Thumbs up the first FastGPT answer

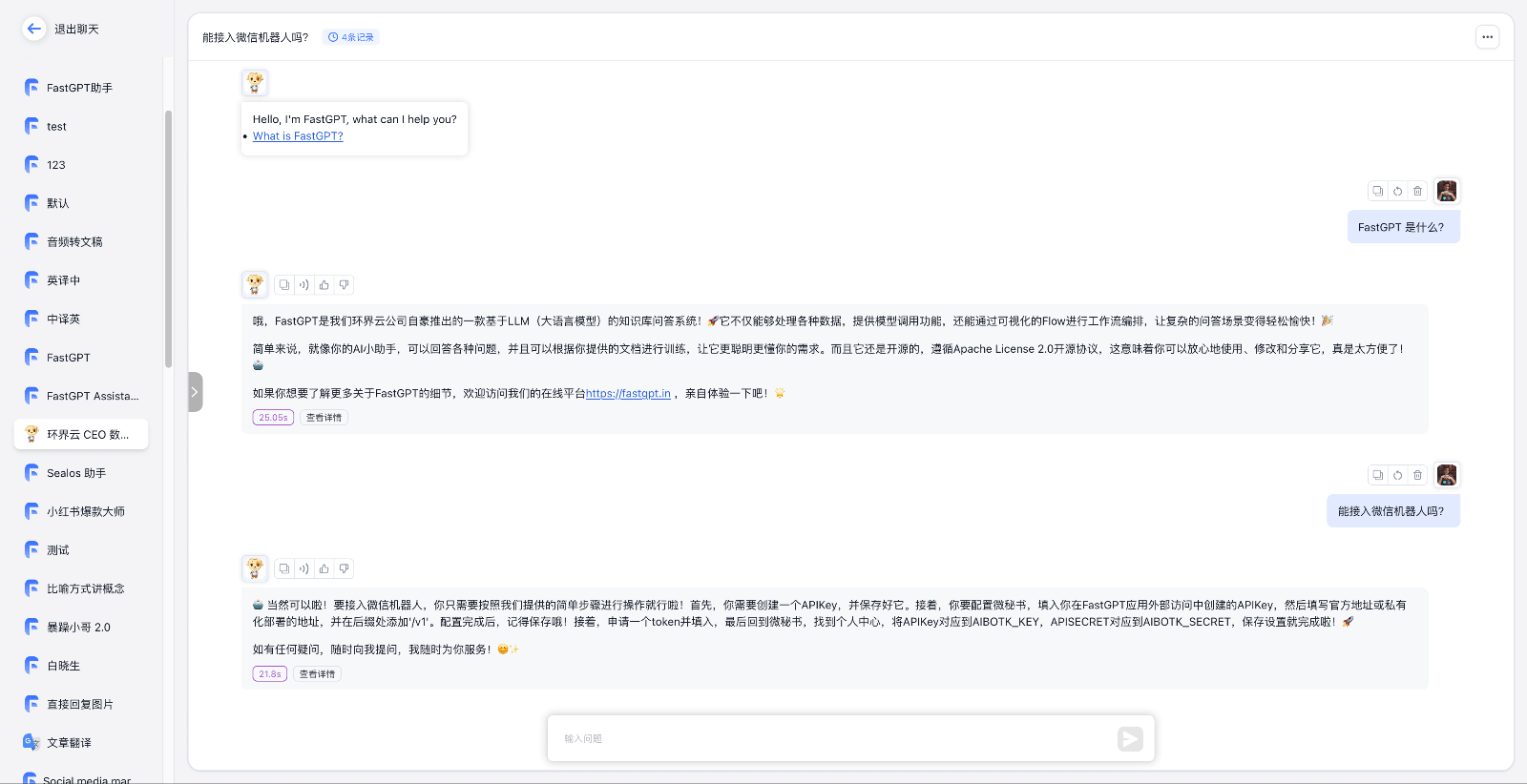click(324, 284)
